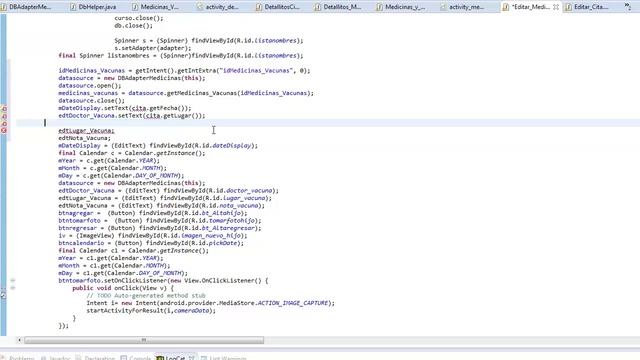Click the final Calendar c1 line
The height and width of the screenshot is (360, 640).
pos(133,251)
